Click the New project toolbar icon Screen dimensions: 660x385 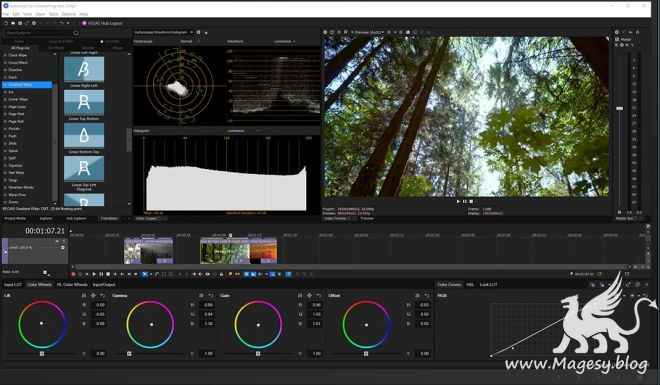pyautogui.click(x=6, y=23)
